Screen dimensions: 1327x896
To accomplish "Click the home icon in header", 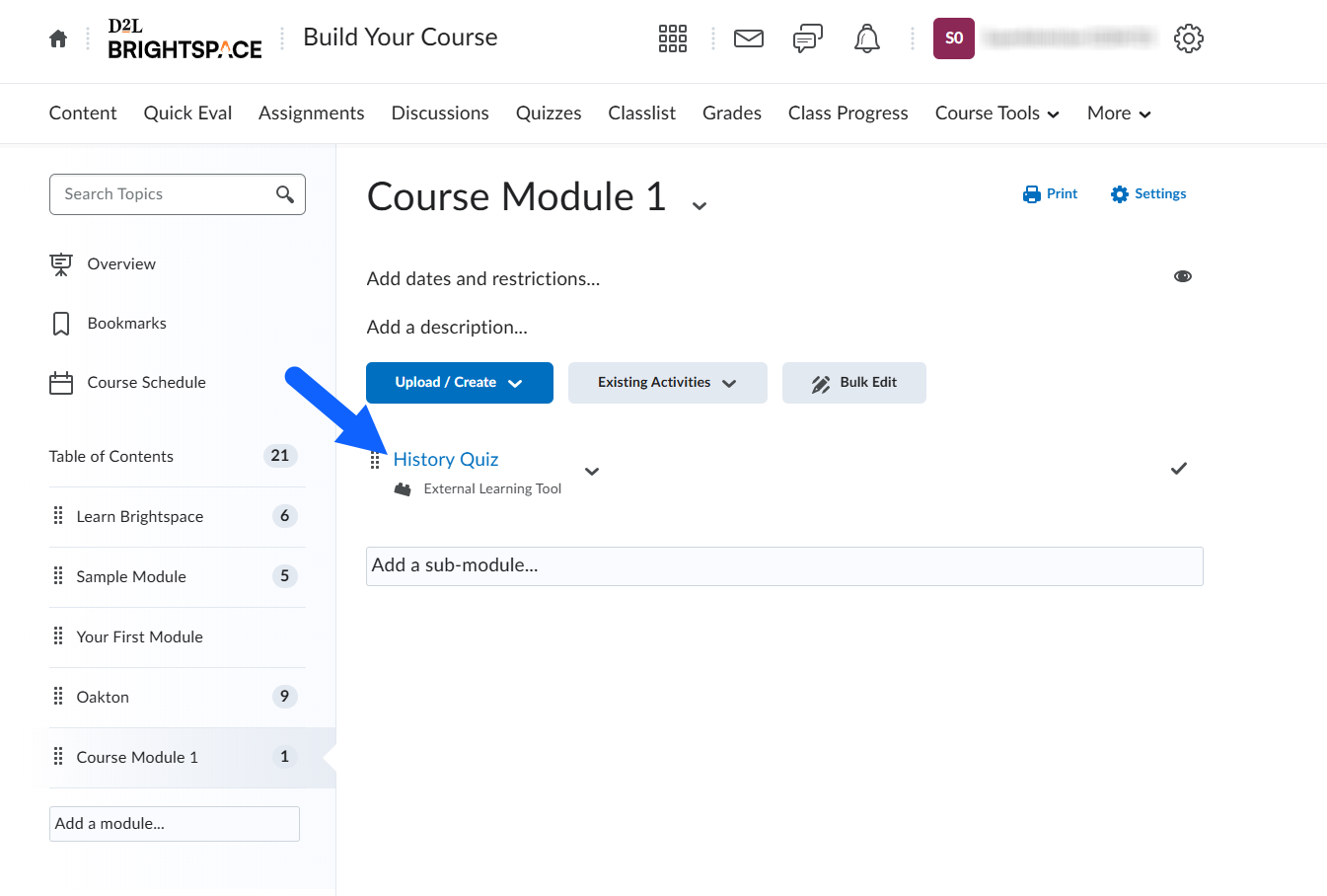I will coord(58,38).
